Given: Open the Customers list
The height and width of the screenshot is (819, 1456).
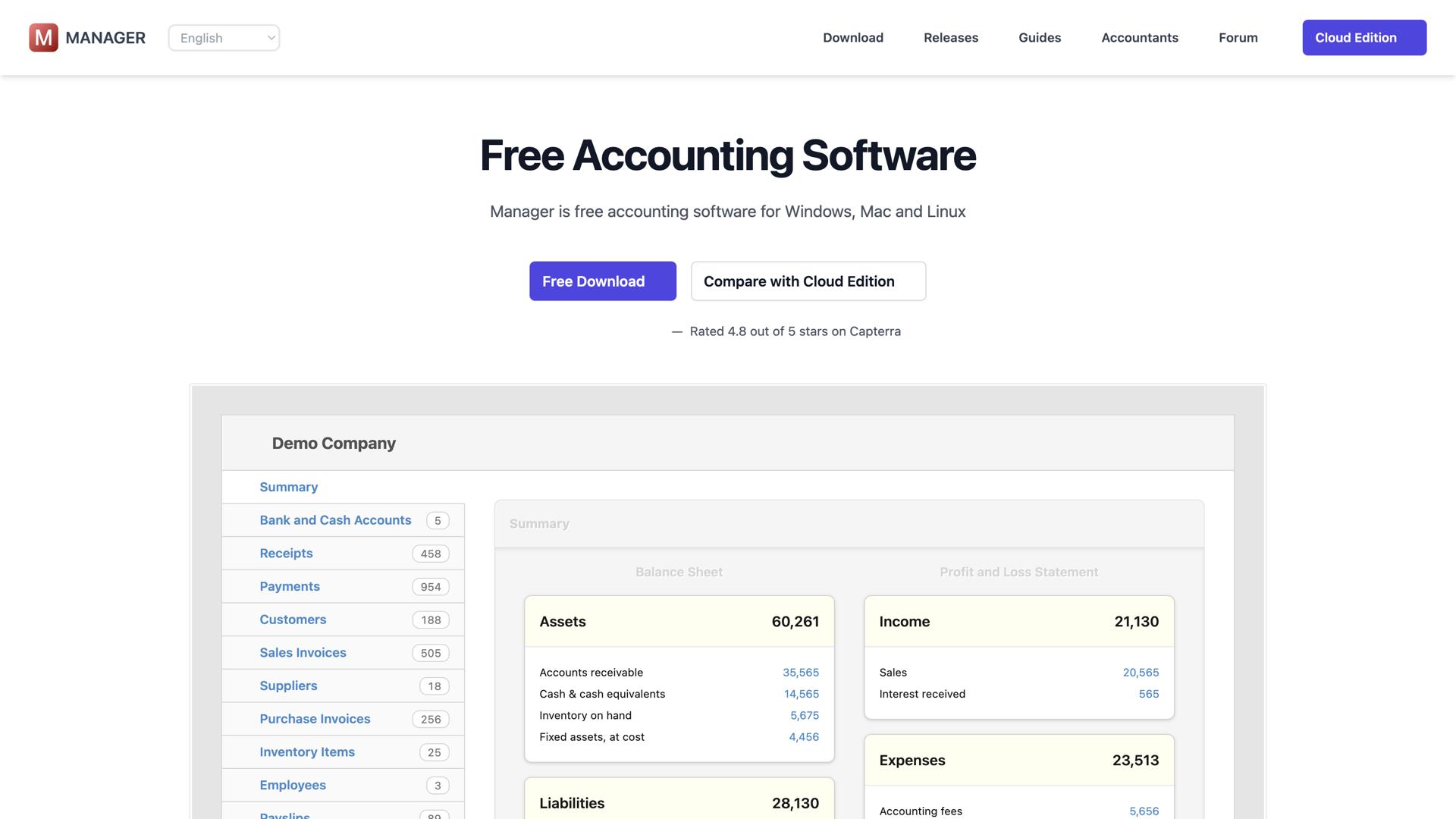Looking at the screenshot, I should [x=293, y=620].
